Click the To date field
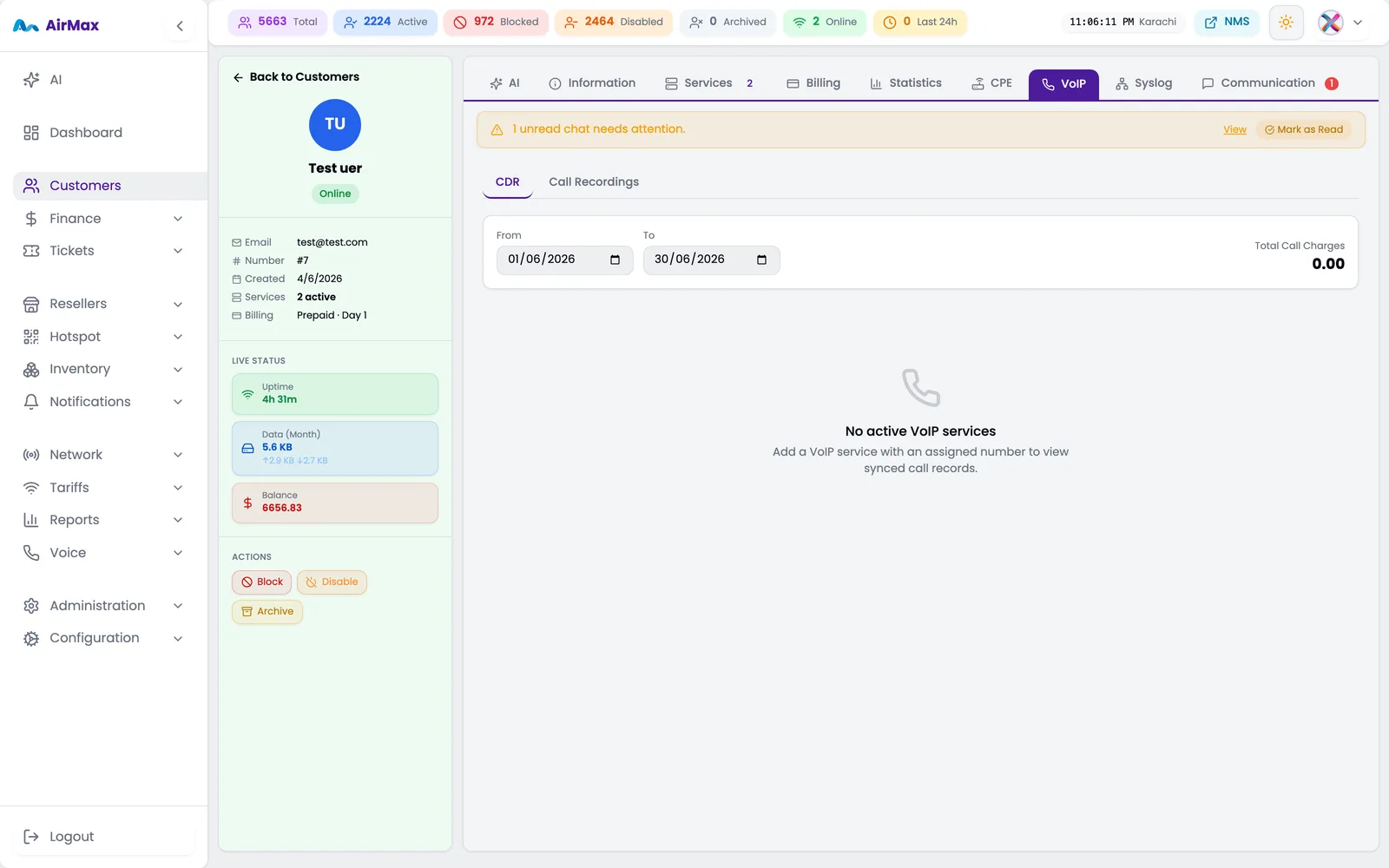1389x868 pixels. 712,260
